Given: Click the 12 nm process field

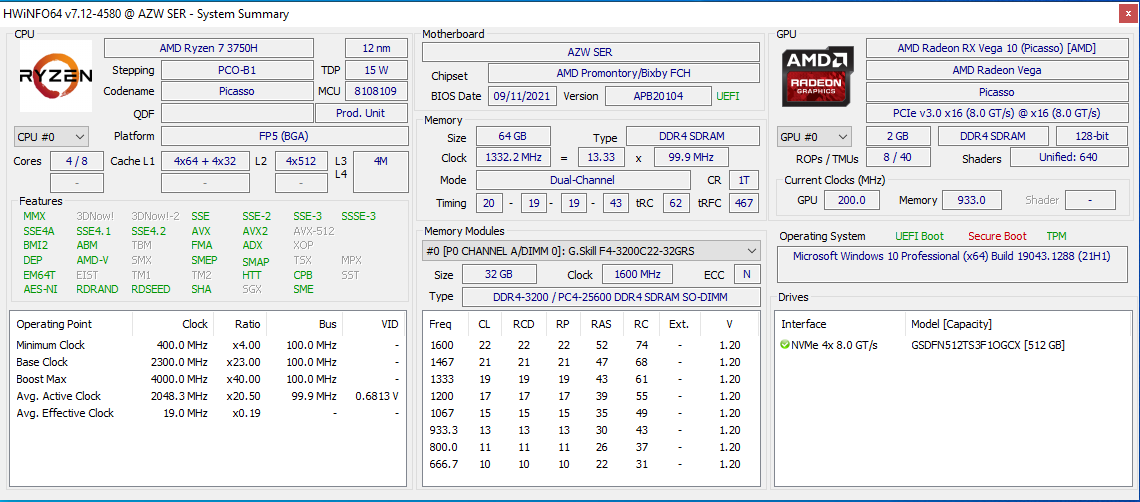Looking at the screenshot, I should tap(375, 48).
